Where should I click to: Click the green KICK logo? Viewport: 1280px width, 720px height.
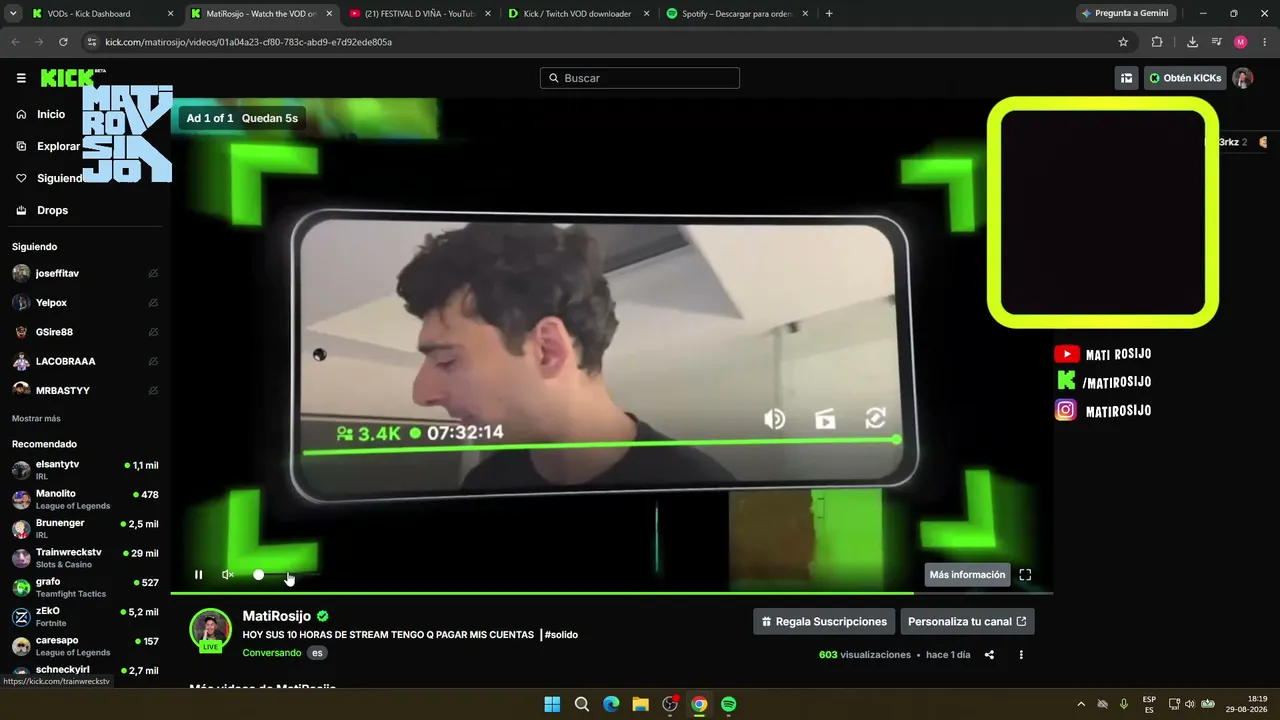point(67,78)
